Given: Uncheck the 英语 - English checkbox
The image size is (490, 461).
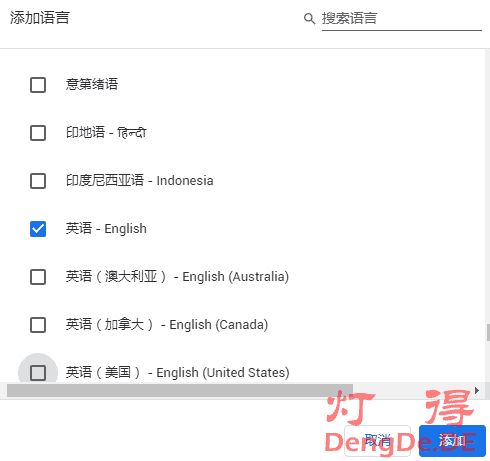Looking at the screenshot, I should click(38, 229).
